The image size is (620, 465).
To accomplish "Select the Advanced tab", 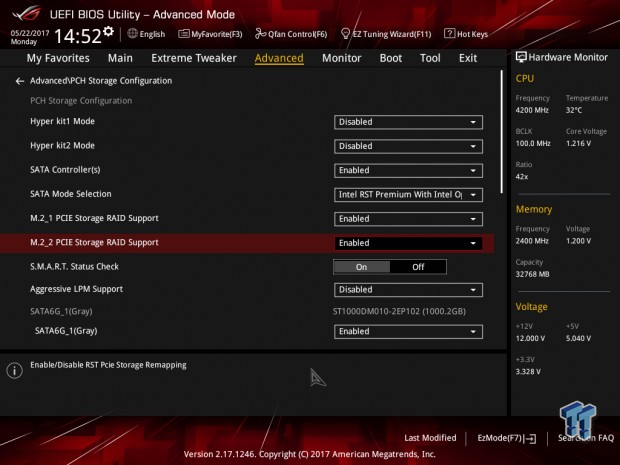I will 279,58.
